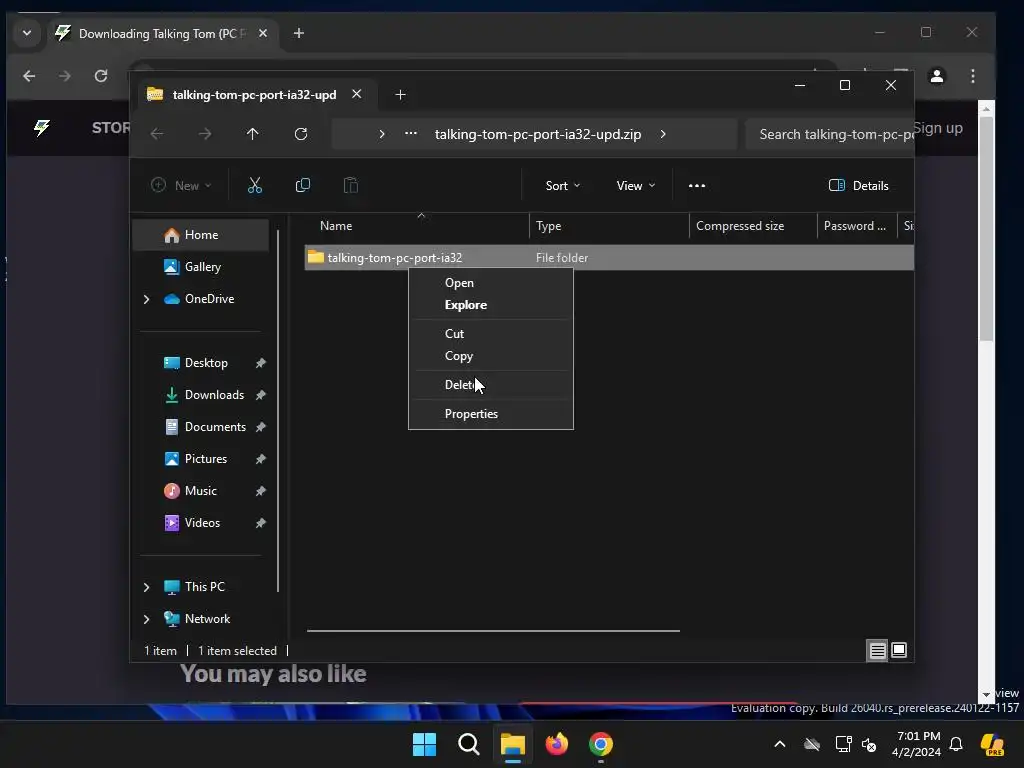Click the browser page vertical scrollbar
Screen dimensions: 1024x768
(986, 229)
